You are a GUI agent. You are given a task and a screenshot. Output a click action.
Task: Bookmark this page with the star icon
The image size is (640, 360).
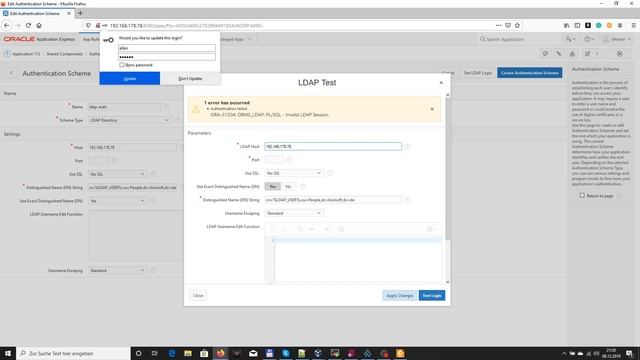tap(517, 25)
